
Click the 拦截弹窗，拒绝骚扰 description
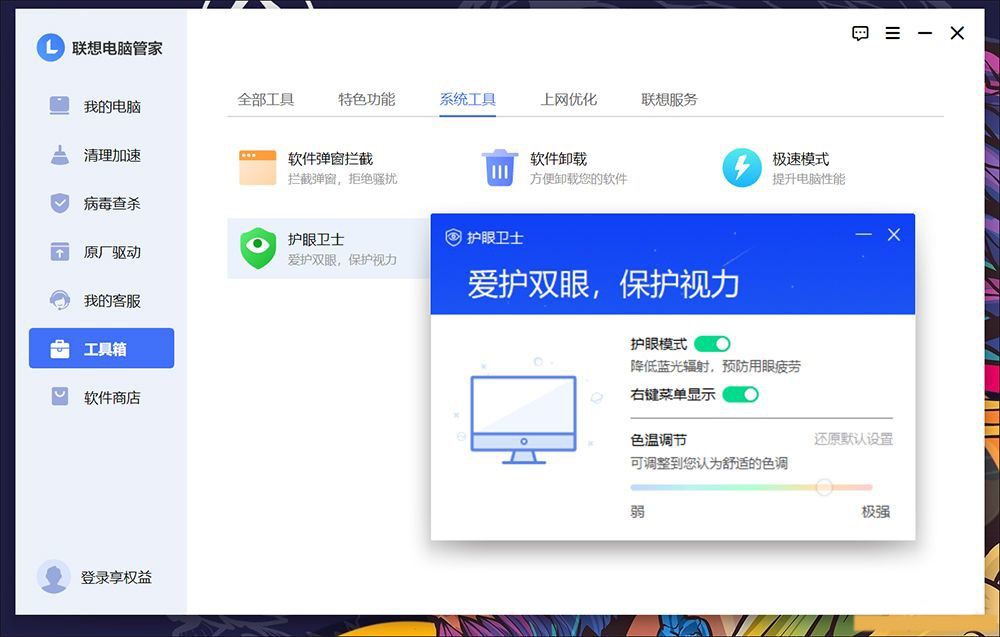click(x=342, y=179)
